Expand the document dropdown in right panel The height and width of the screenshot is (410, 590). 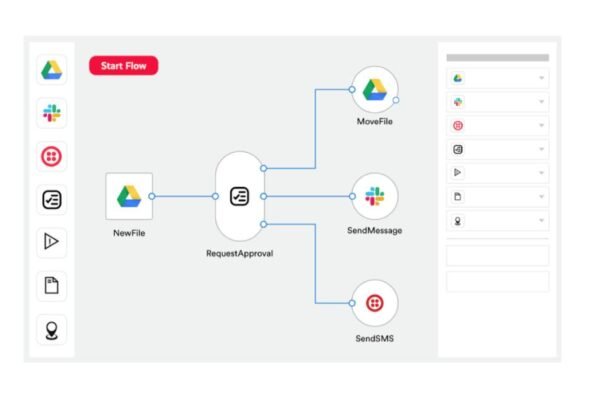[x=497, y=197]
